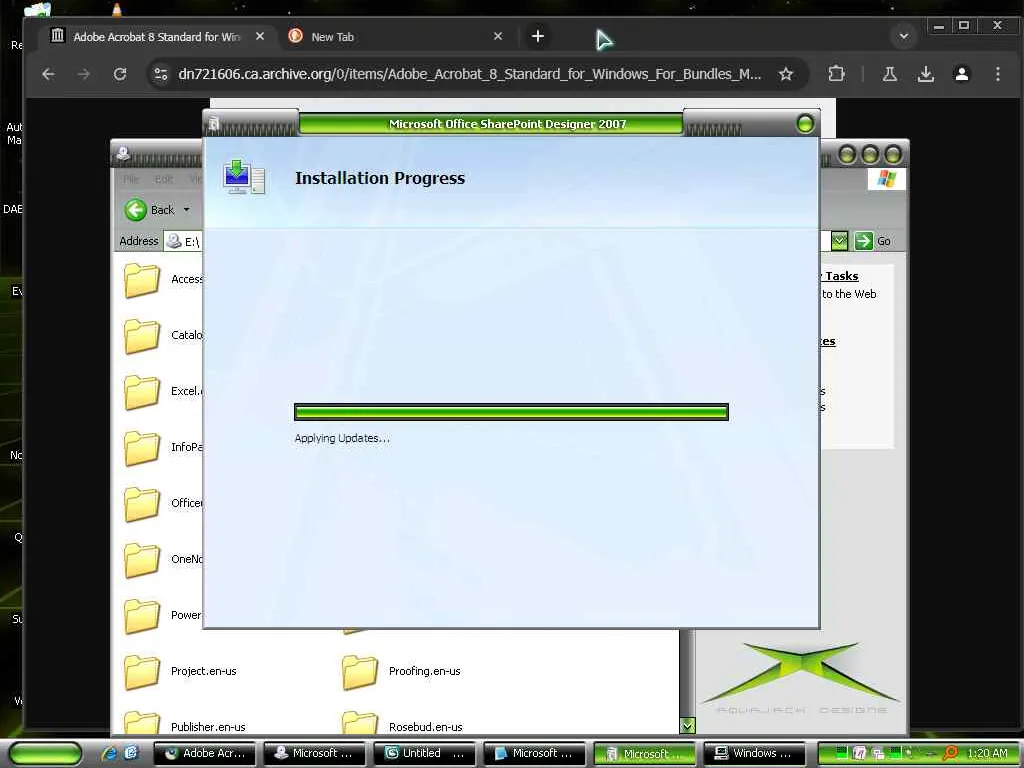1024x768 pixels.
Task: Click the Installation Progress computer icon
Action: click(244, 178)
